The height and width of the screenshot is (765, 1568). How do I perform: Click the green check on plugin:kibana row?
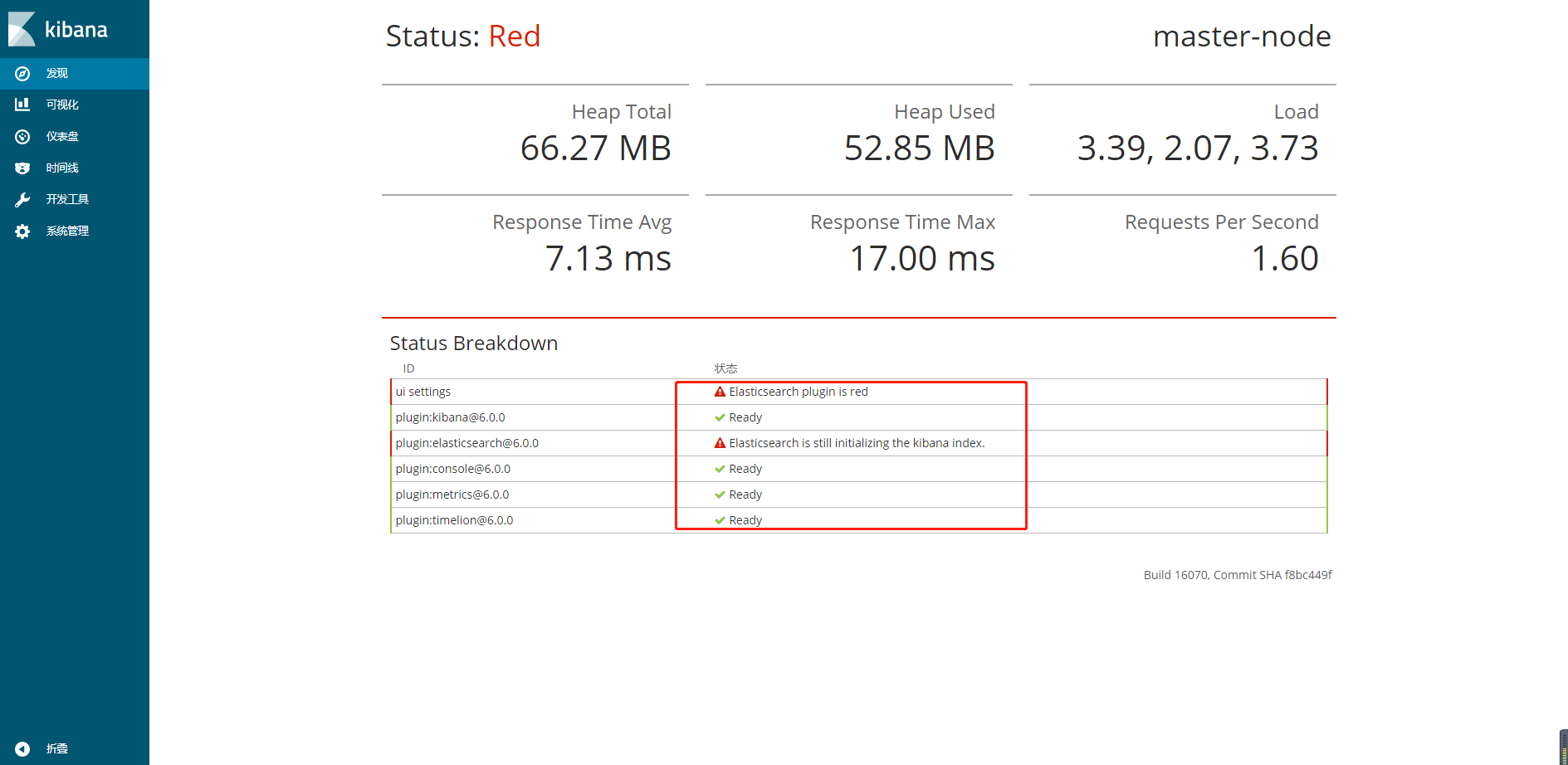click(720, 417)
